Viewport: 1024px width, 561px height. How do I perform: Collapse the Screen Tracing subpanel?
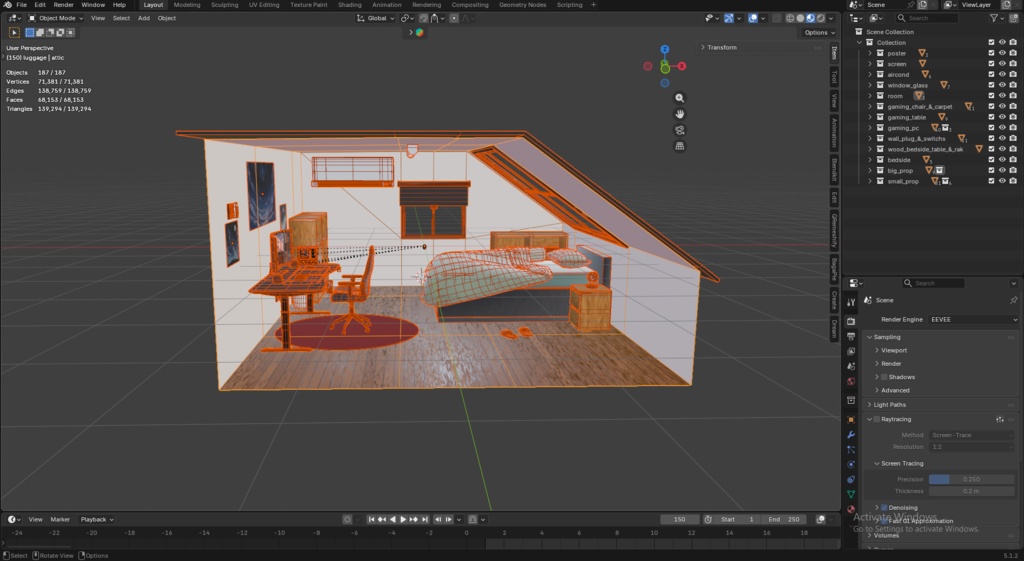tap(902, 464)
